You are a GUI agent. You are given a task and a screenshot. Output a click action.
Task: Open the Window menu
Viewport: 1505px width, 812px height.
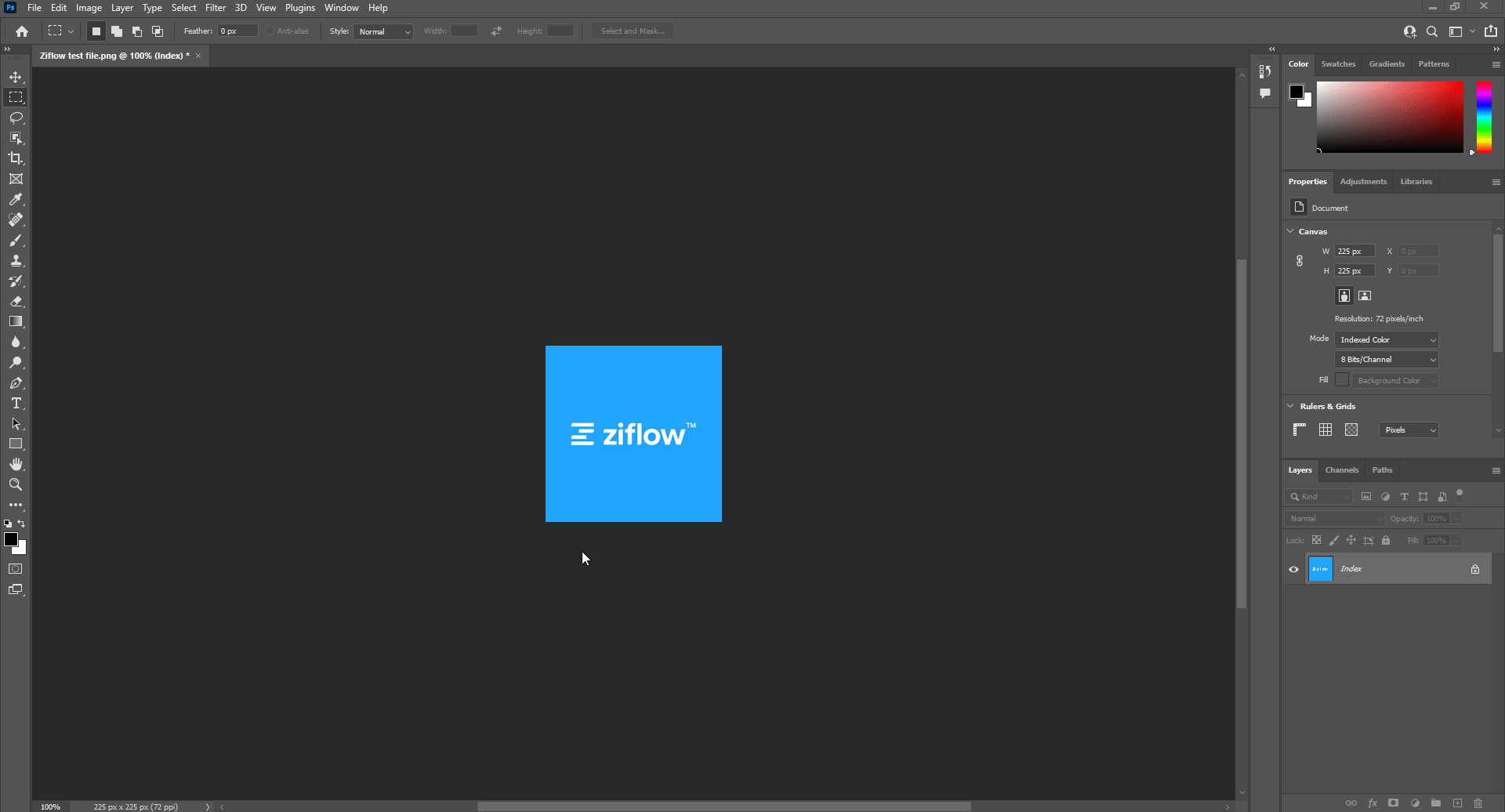(x=342, y=8)
